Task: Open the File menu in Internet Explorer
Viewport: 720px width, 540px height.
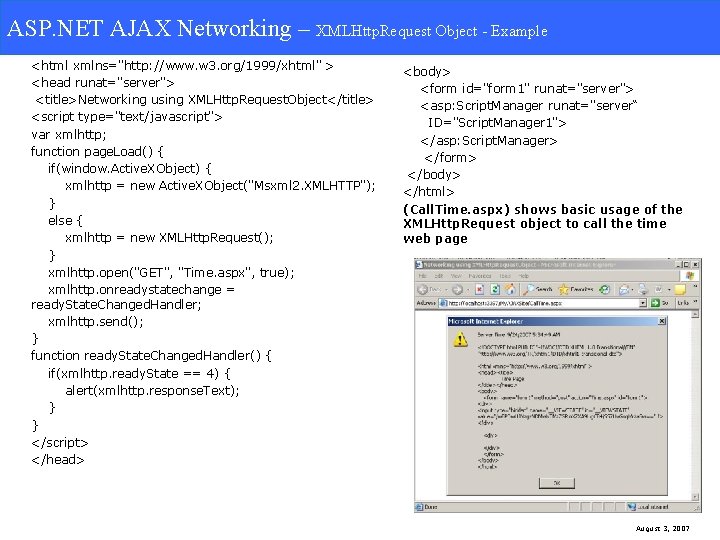Action: click(422, 276)
